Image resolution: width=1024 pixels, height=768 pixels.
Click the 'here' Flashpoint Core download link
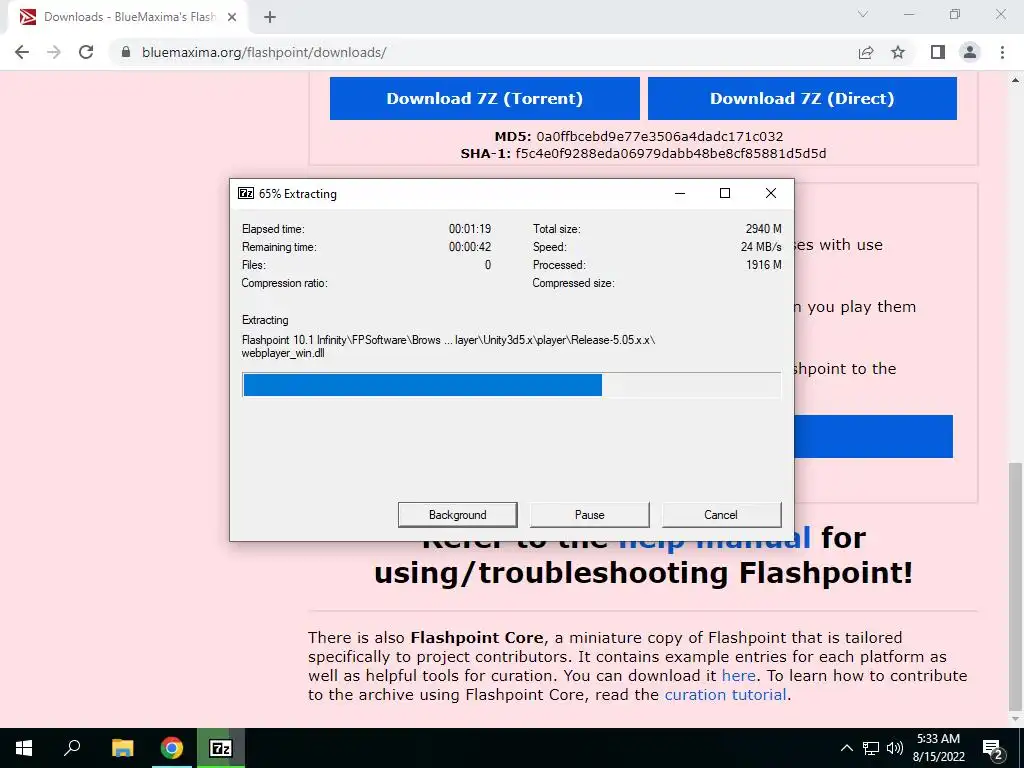[739, 675]
